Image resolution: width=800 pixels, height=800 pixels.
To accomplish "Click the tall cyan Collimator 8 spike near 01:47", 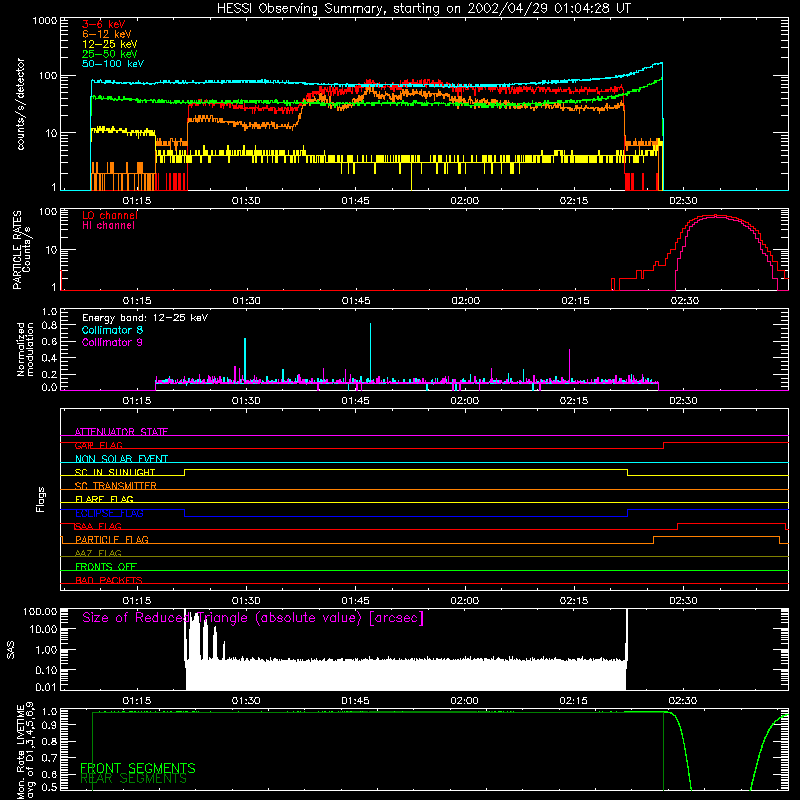I will pyautogui.click(x=370, y=351).
